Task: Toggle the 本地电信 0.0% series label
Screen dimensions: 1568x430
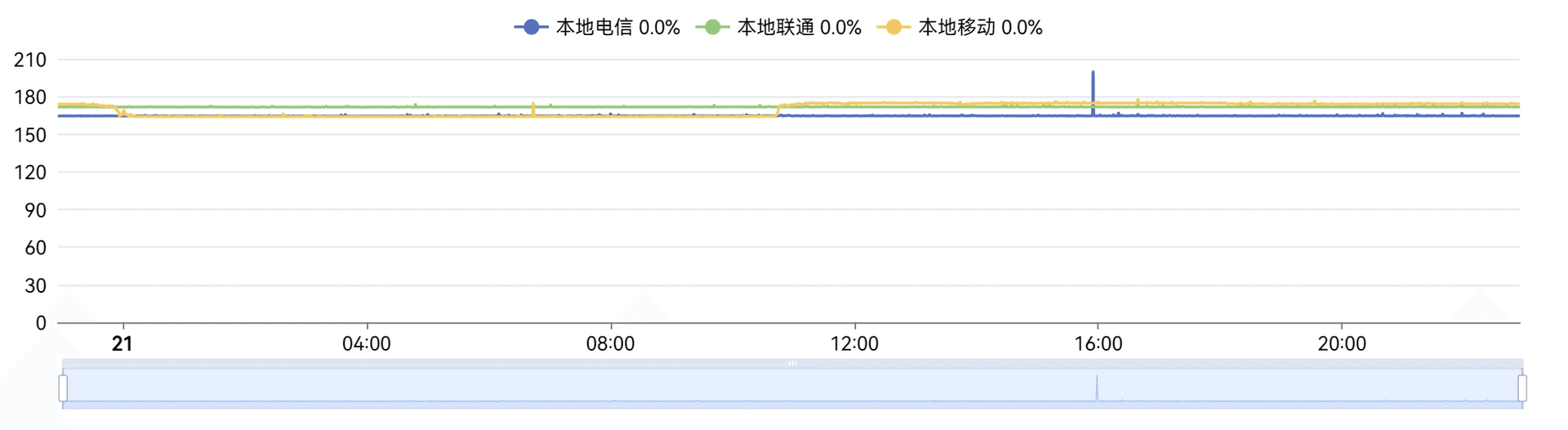Action: (617, 28)
